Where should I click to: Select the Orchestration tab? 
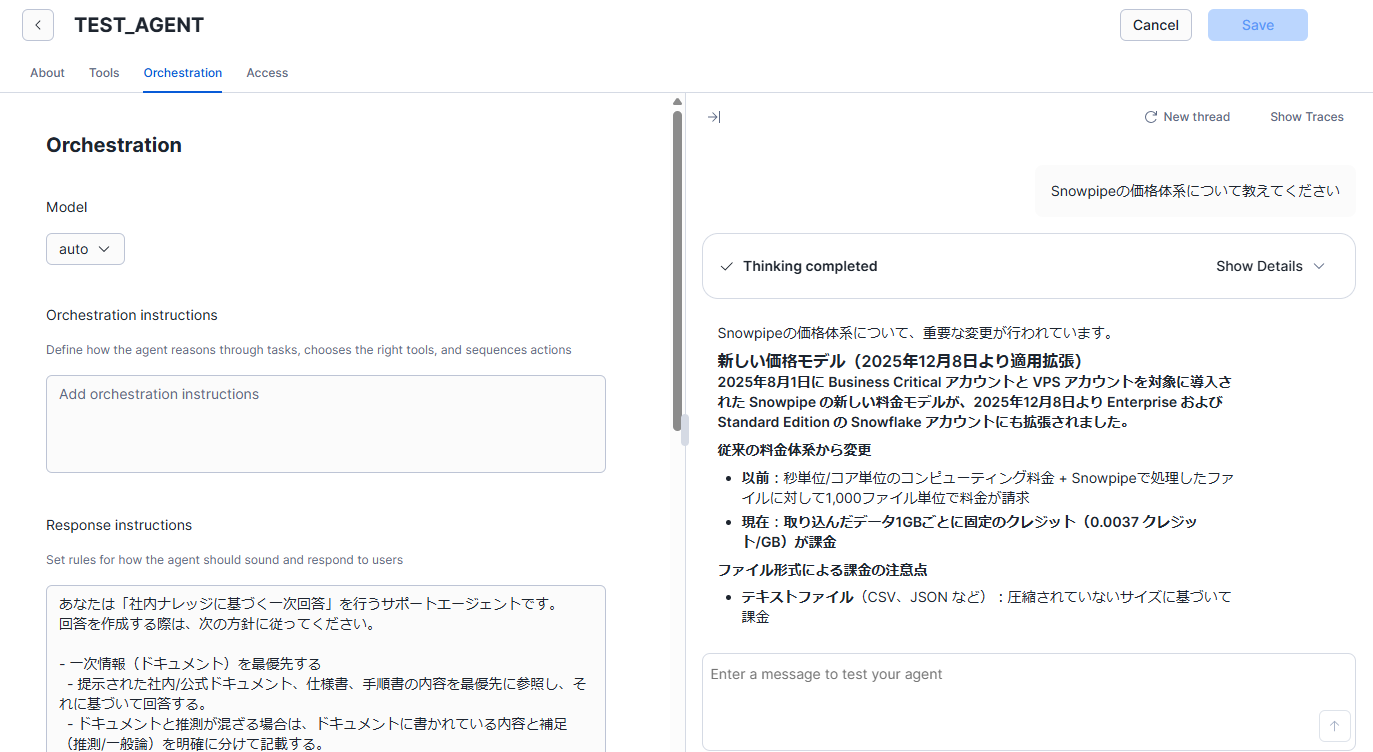click(183, 73)
